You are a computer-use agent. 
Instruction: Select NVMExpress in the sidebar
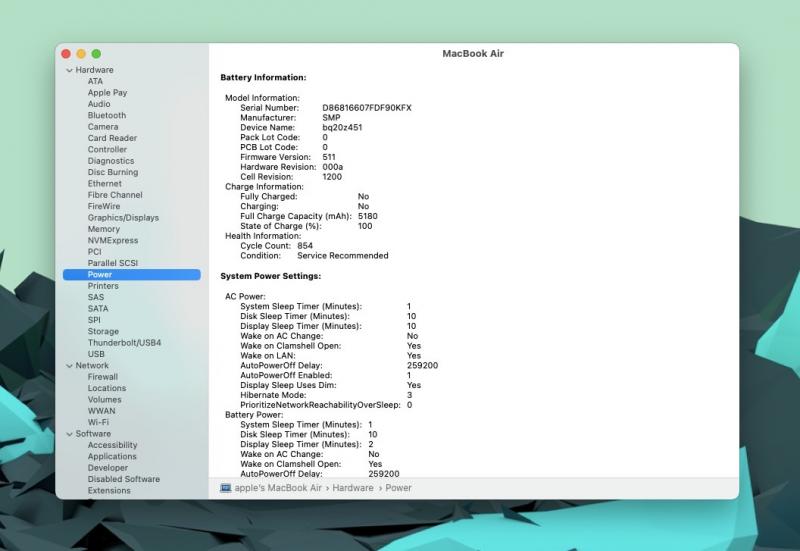(x=113, y=240)
